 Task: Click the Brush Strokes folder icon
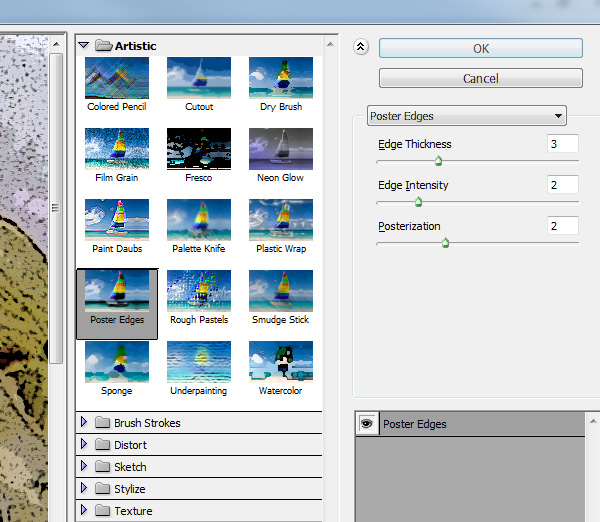pos(103,422)
